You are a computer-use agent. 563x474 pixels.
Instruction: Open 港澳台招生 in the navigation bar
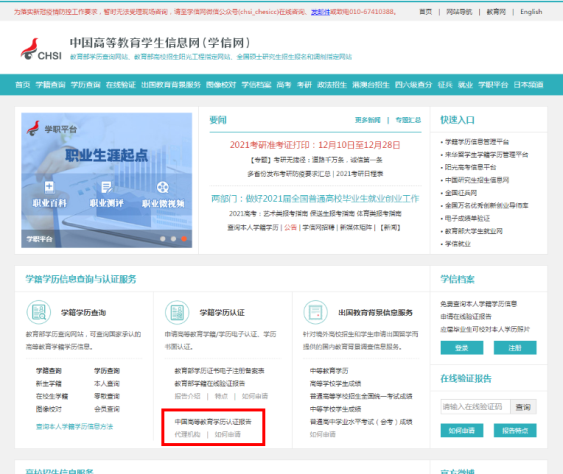coord(371,85)
